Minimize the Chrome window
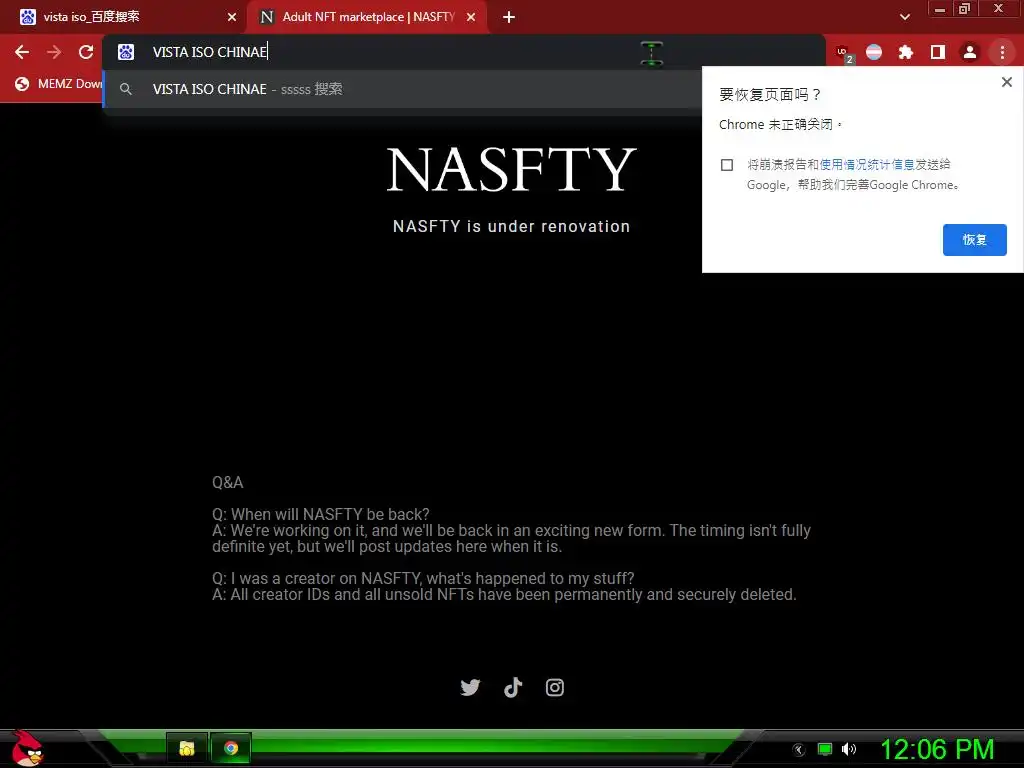Image resolution: width=1024 pixels, height=768 pixels. pos(940,9)
